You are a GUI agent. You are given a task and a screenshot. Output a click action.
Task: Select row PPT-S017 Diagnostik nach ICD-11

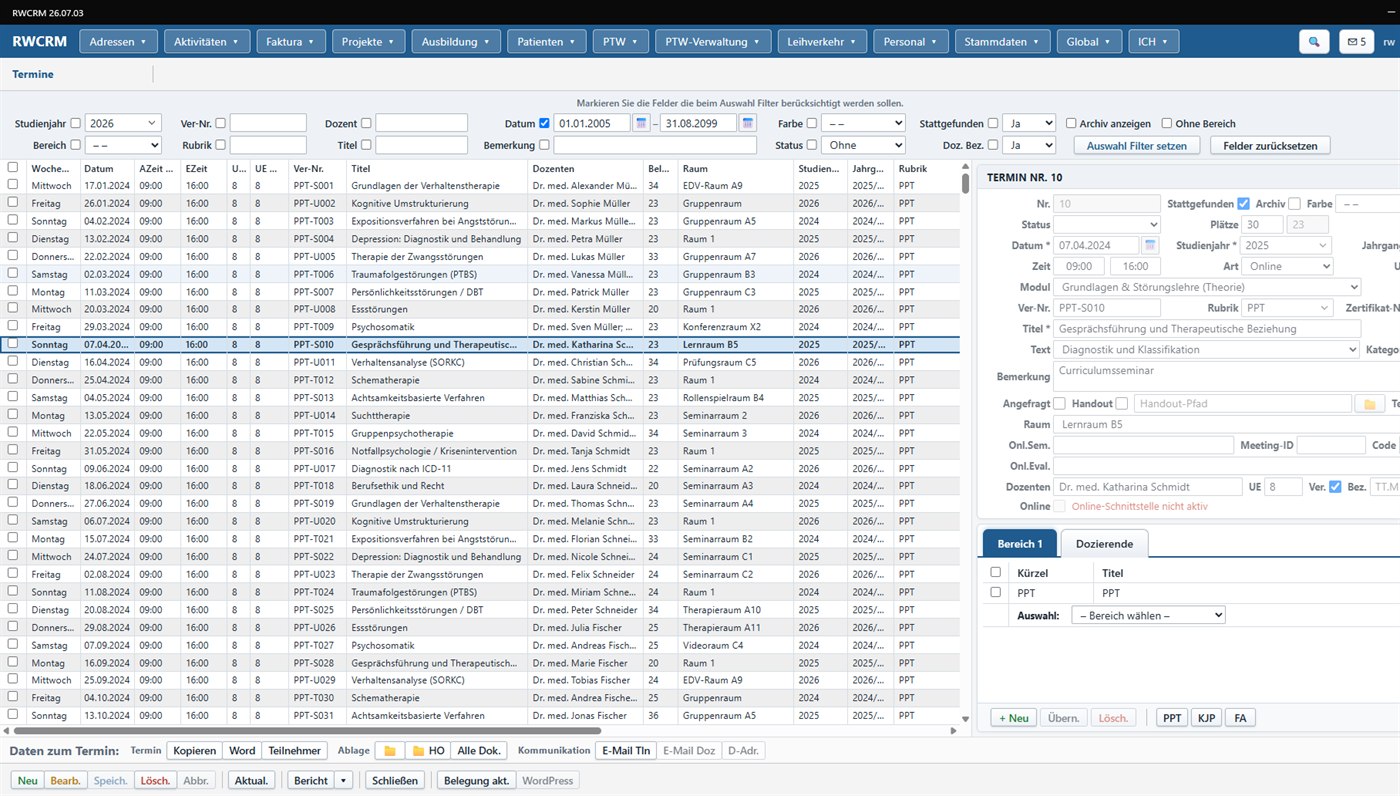coord(481,468)
